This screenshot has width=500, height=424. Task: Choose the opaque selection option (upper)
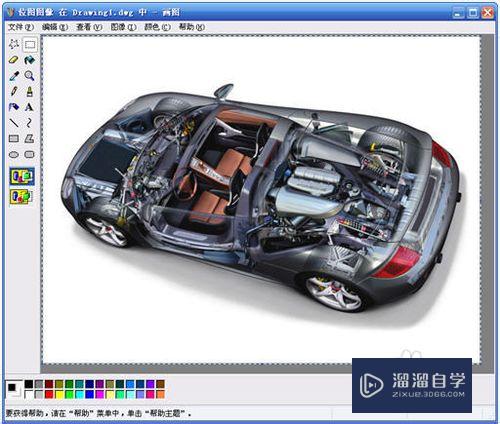click(22, 176)
